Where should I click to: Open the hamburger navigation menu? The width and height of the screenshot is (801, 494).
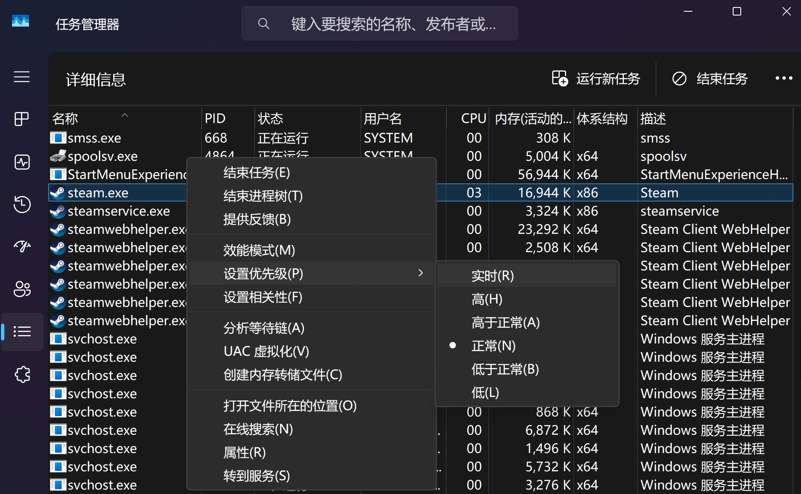tap(22, 77)
